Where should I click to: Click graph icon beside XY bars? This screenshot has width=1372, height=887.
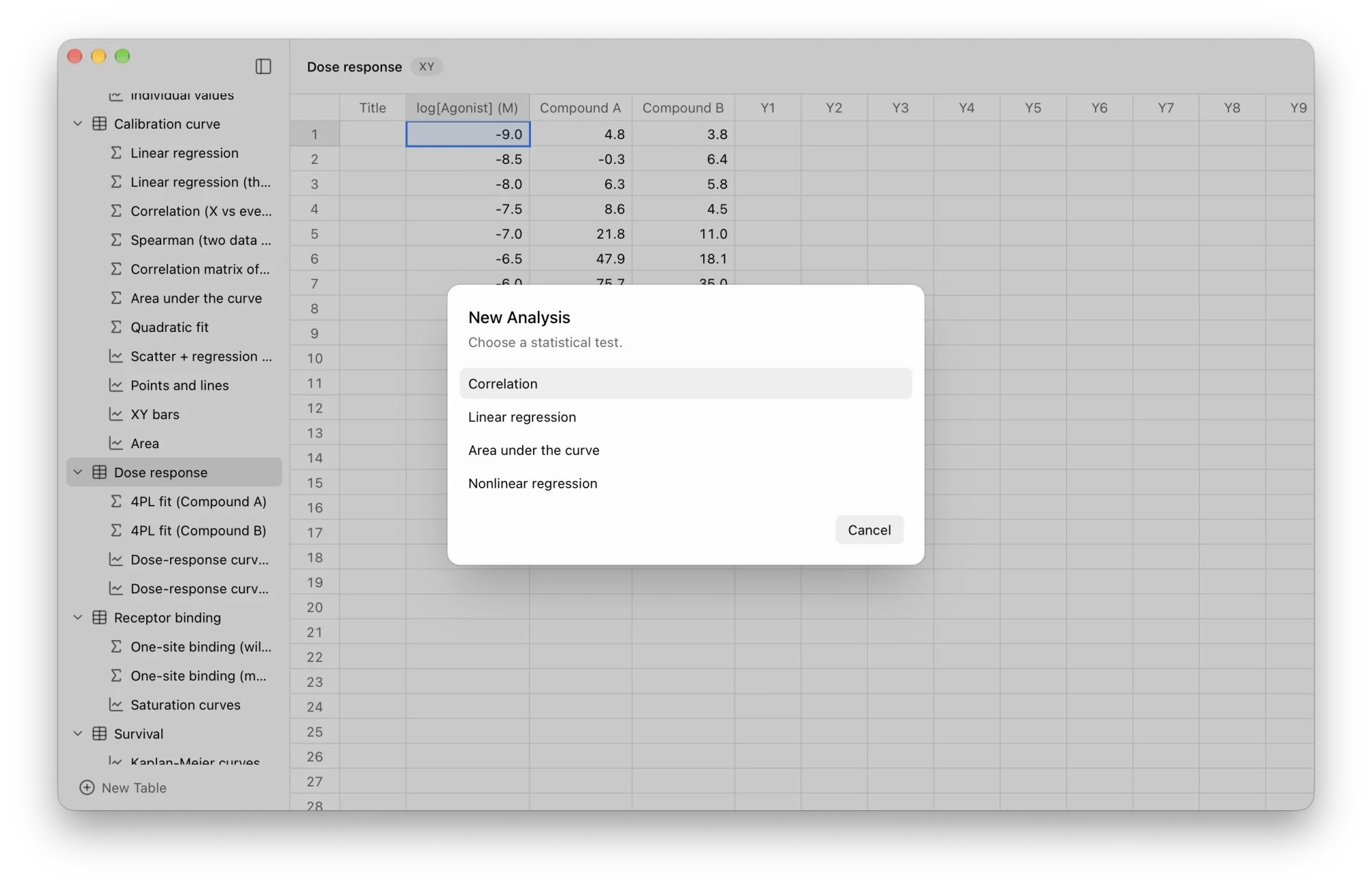tap(116, 414)
